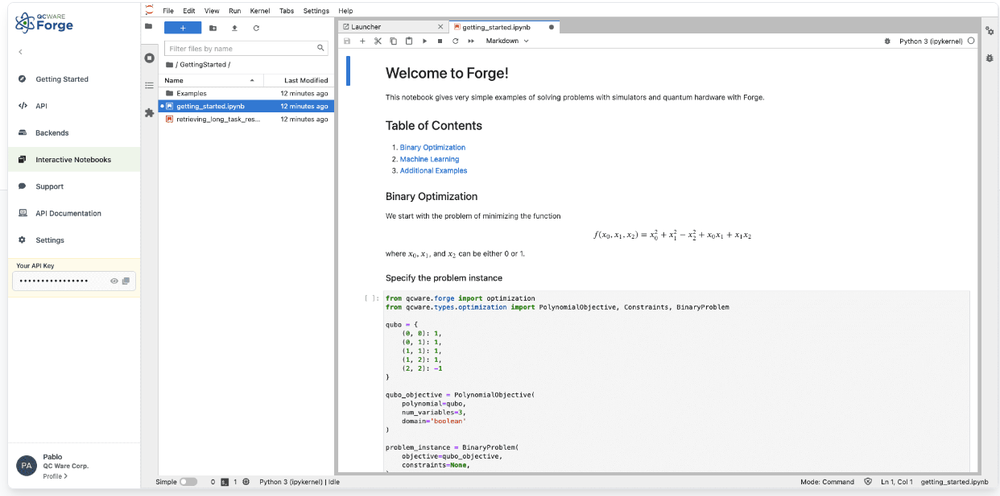
Task: Toggle the Simple interface mode switch
Action: (x=188, y=482)
